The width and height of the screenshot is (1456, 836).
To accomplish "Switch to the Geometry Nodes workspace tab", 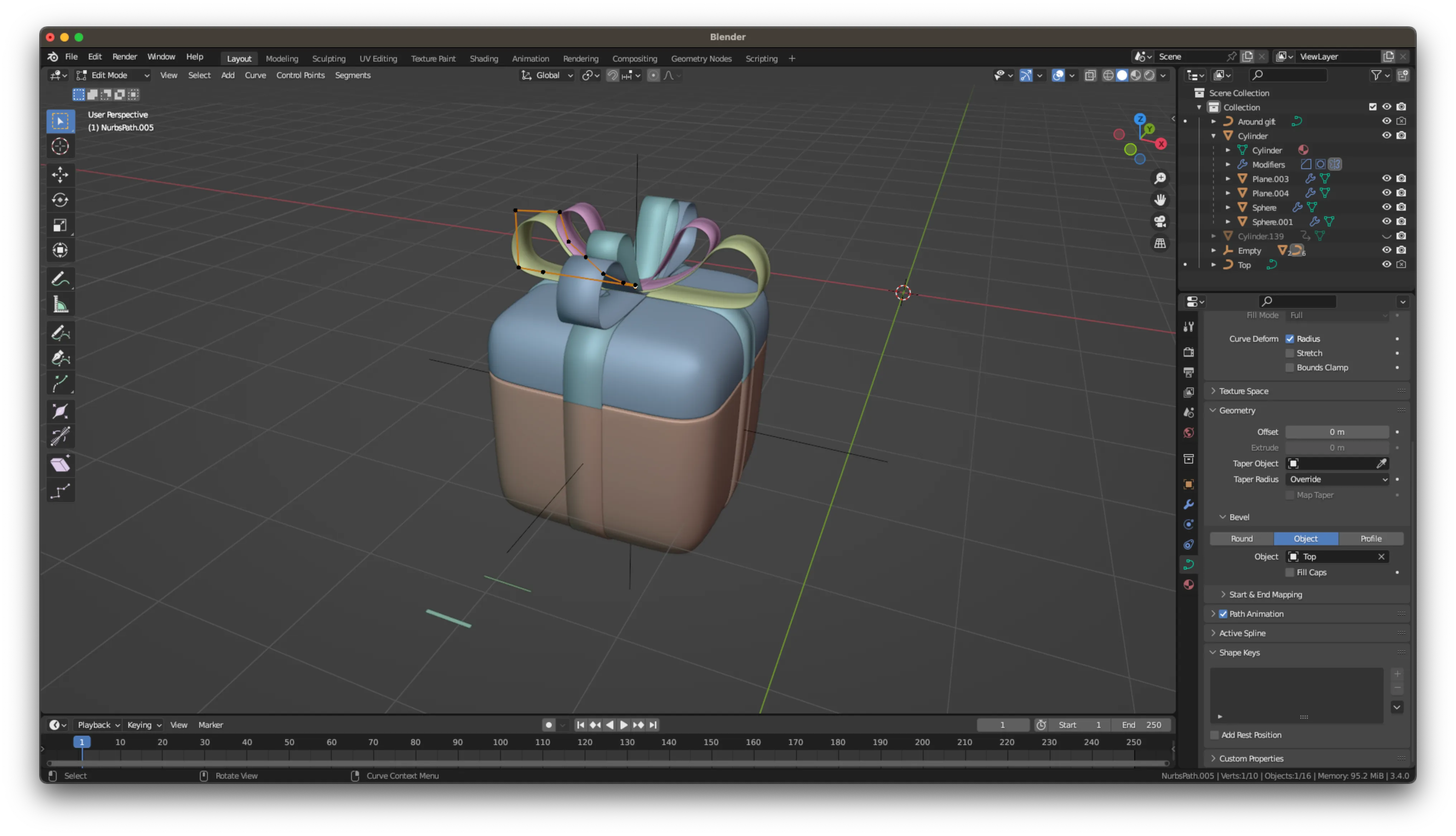I will tap(701, 59).
